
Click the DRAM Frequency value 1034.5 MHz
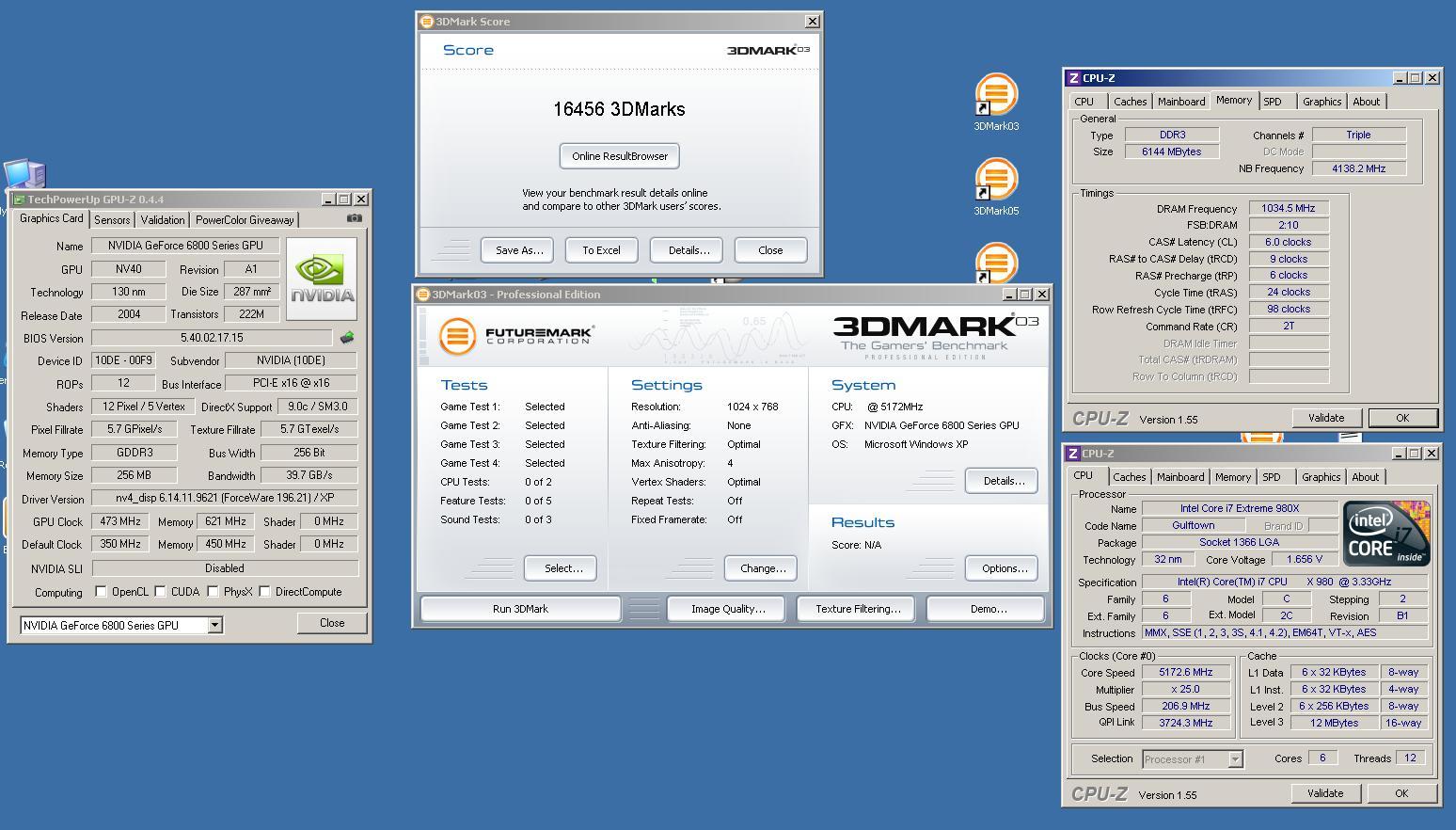coord(1289,208)
